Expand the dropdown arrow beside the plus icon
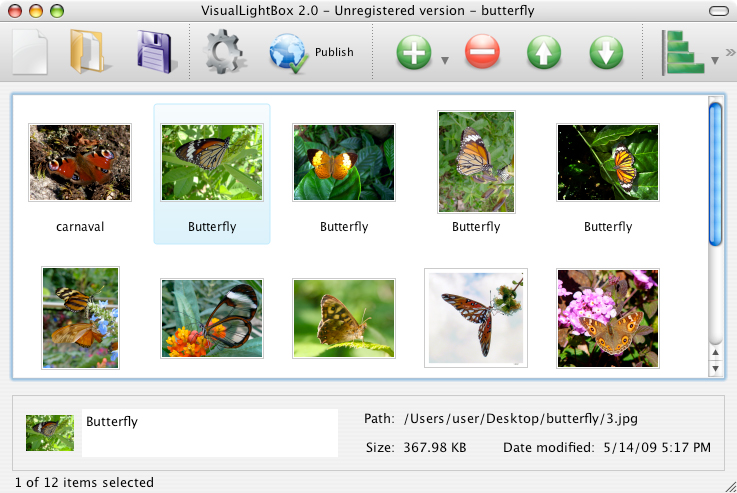This screenshot has width=737, height=493. click(444, 60)
